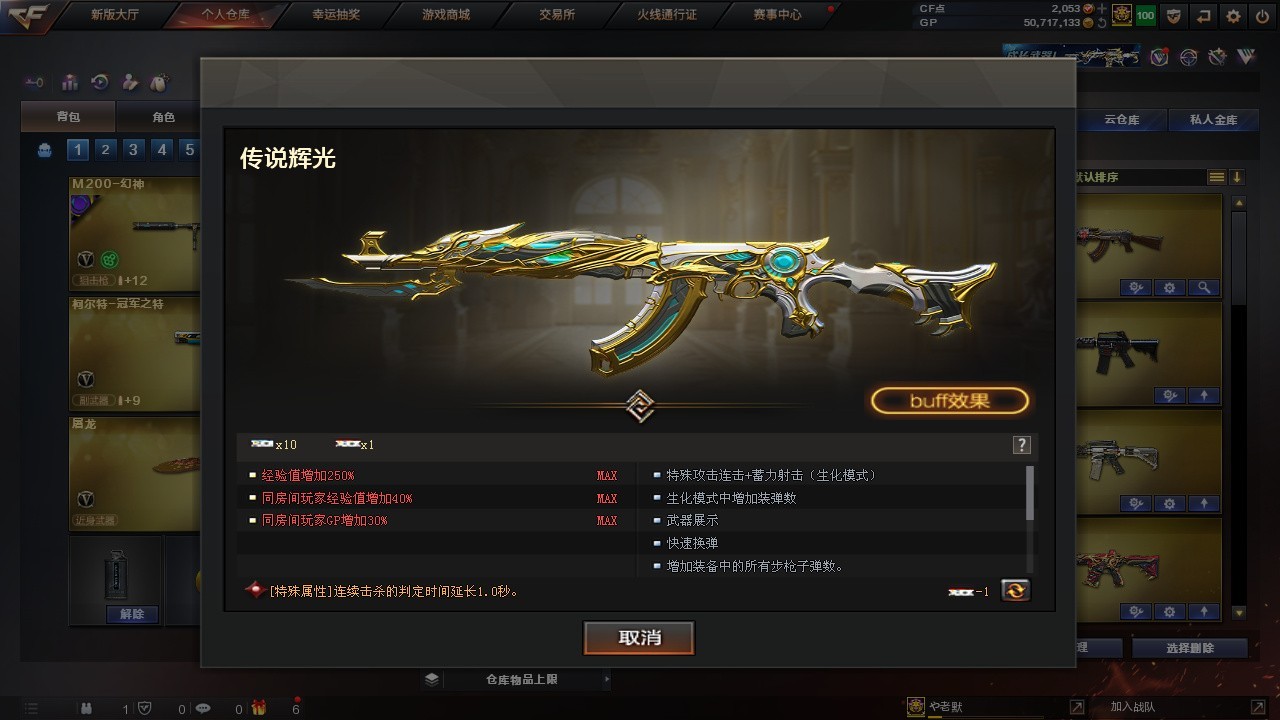Click the 取消 button
The height and width of the screenshot is (720, 1280).
[639, 638]
